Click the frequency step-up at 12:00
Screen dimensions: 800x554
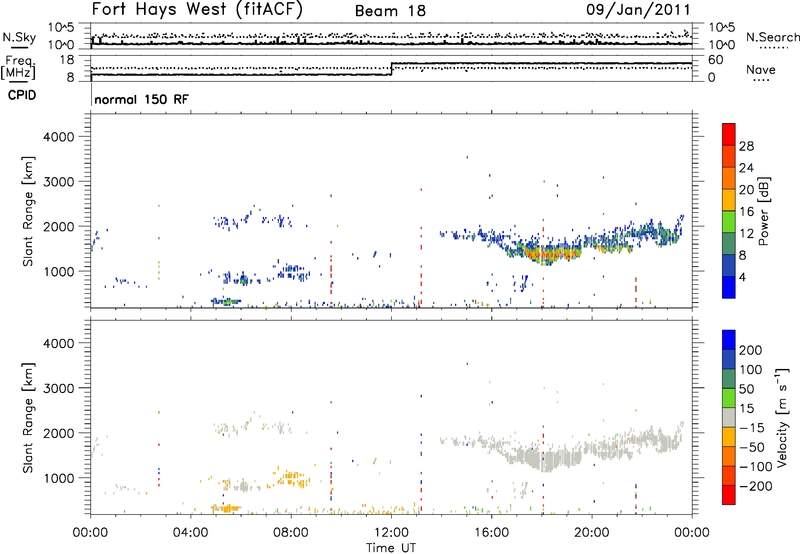[x=391, y=69]
